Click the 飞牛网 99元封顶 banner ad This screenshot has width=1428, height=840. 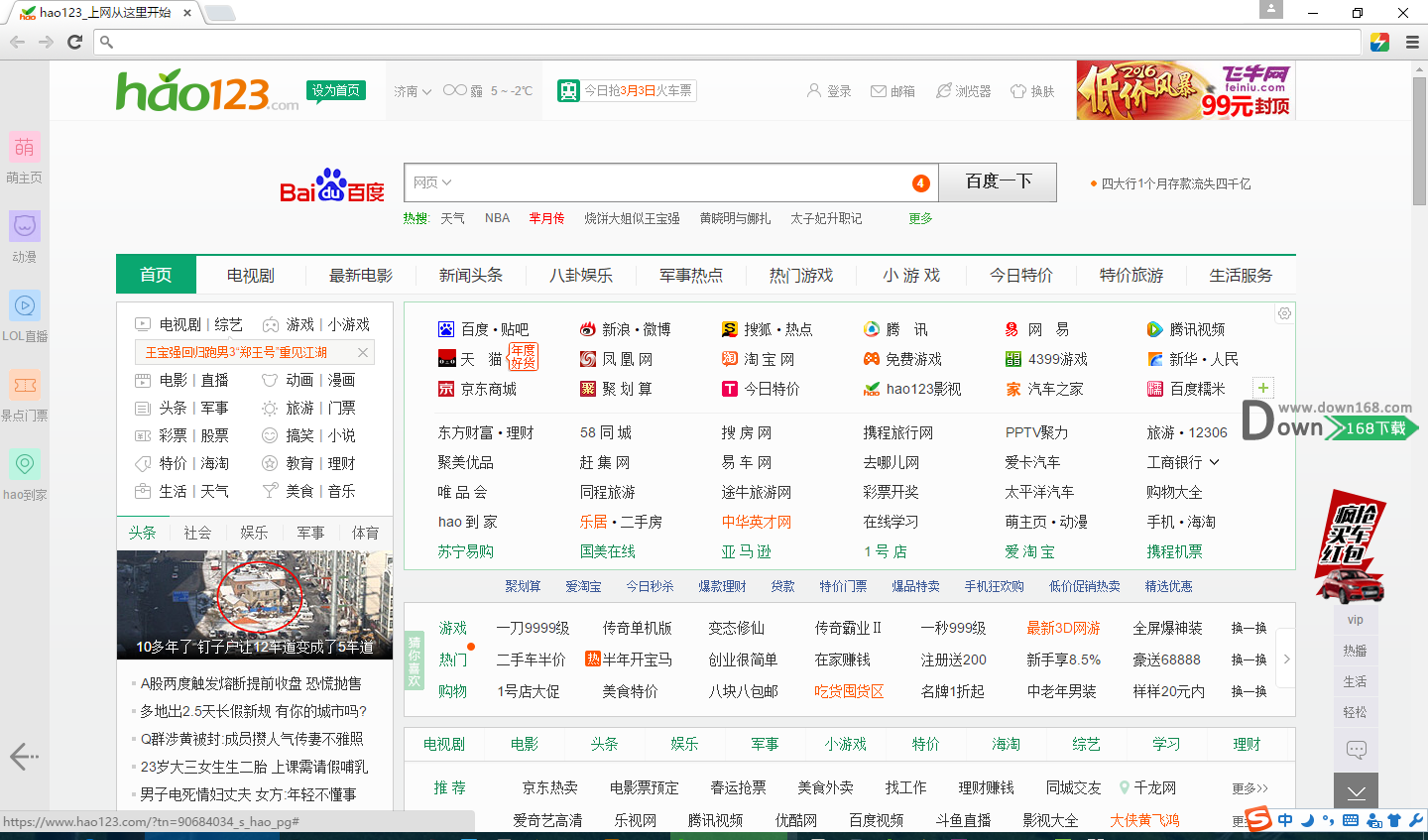click(x=1186, y=90)
